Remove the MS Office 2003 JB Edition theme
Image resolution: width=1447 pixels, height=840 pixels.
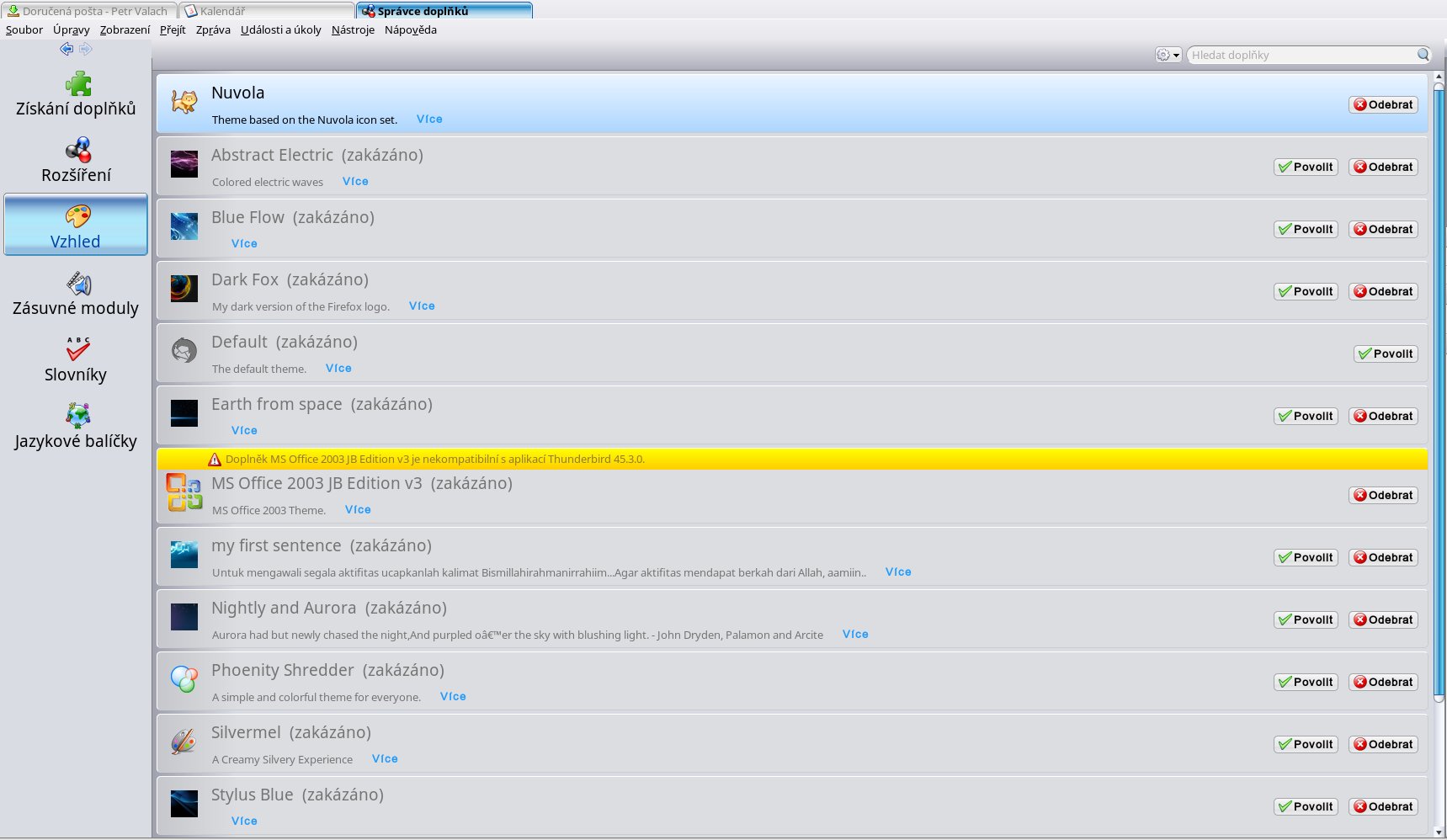pyautogui.click(x=1383, y=496)
